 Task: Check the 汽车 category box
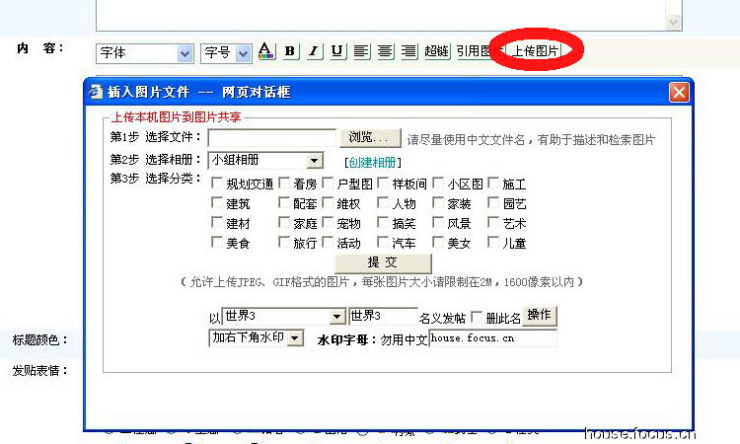[383, 242]
